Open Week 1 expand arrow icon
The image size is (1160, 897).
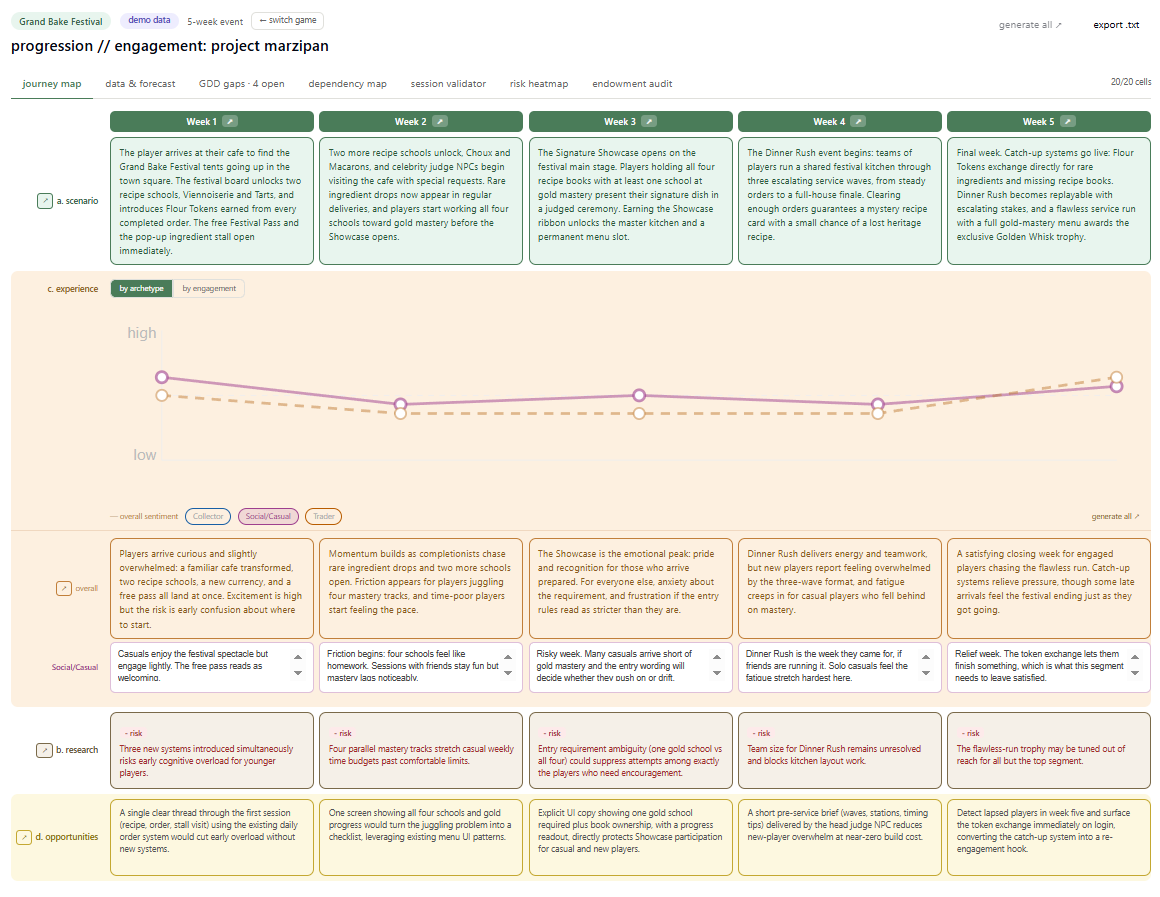[x=230, y=121]
